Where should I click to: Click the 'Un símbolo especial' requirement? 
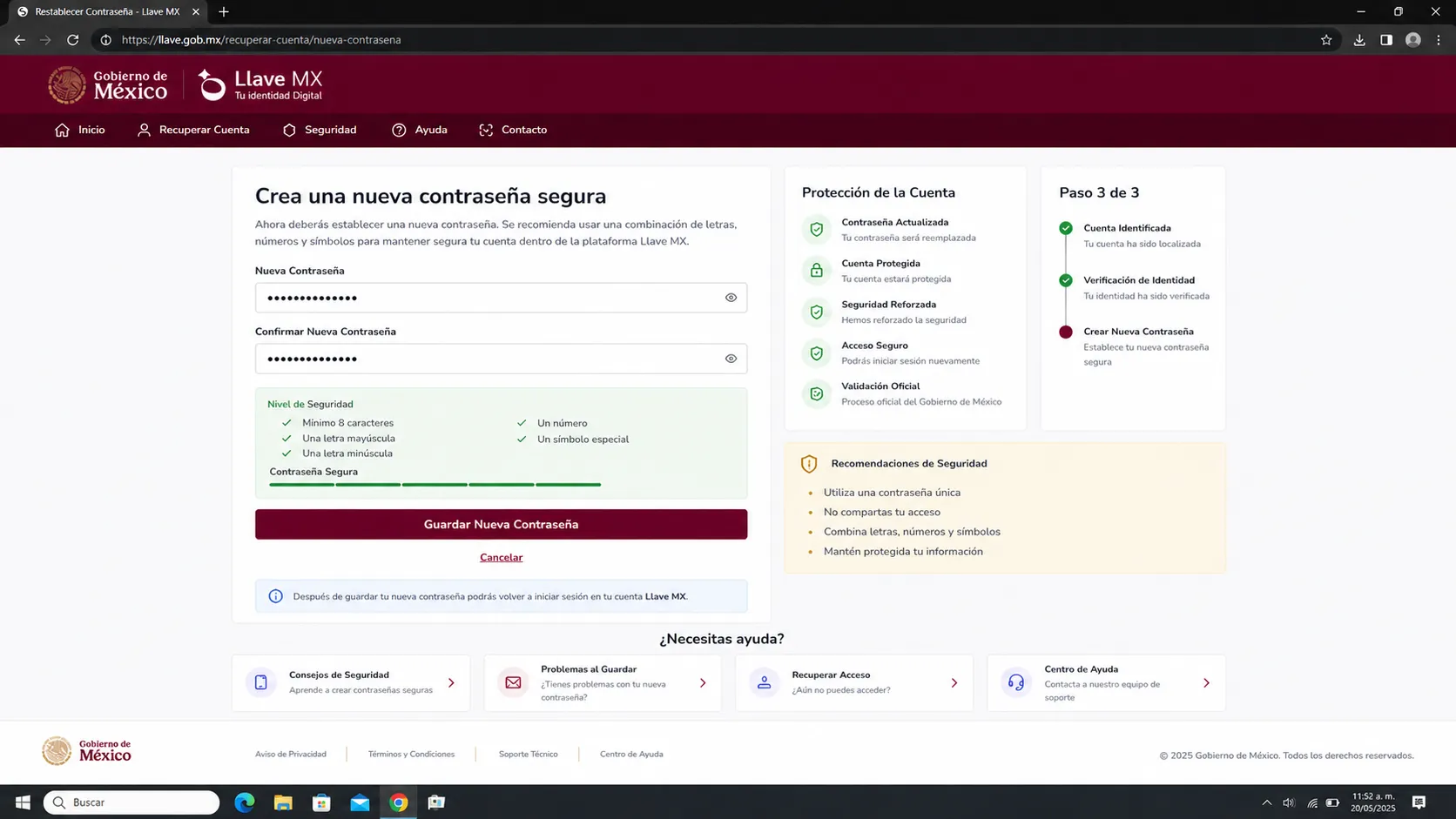click(x=583, y=440)
